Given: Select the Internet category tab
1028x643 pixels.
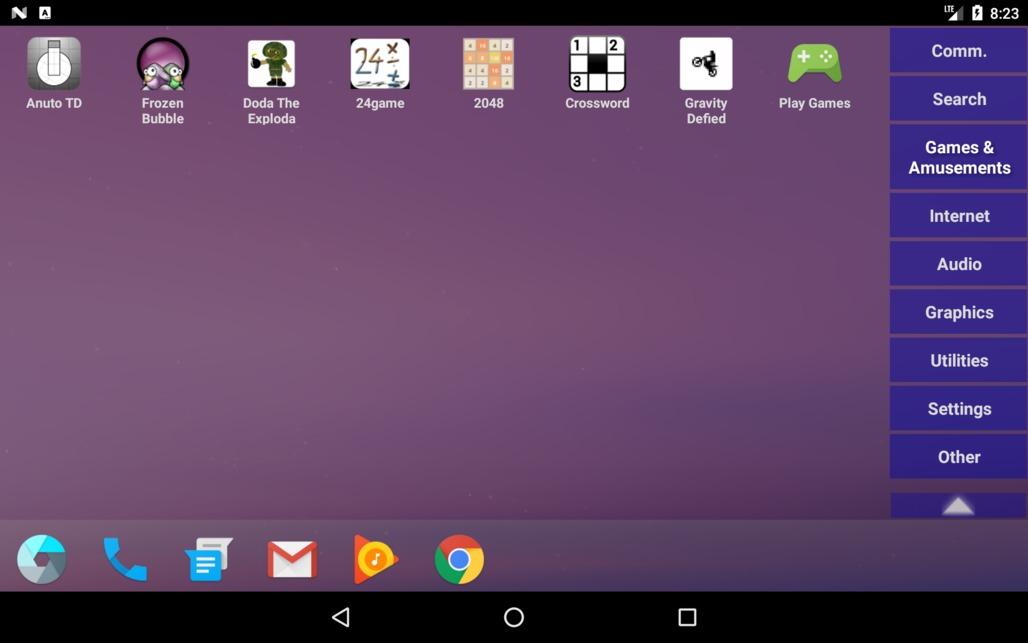Looking at the screenshot, I should point(958,216).
